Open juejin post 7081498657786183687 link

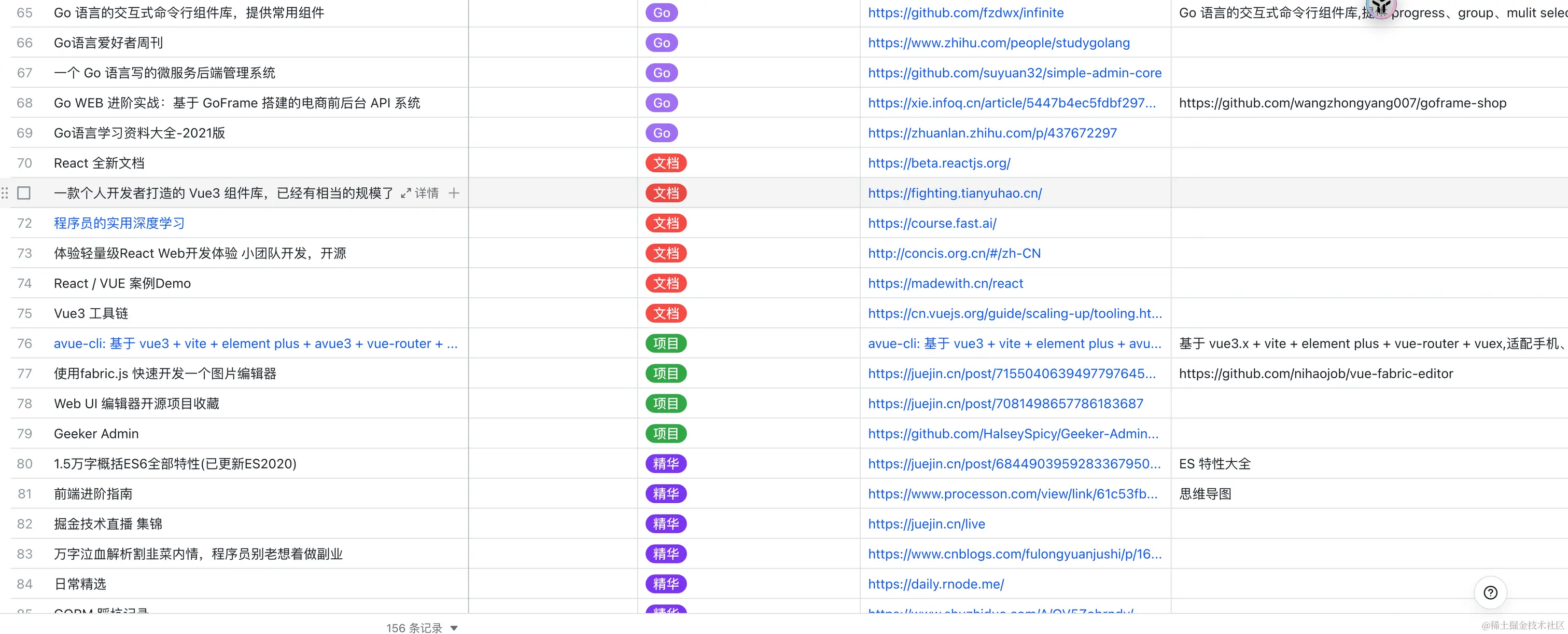(1005, 404)
